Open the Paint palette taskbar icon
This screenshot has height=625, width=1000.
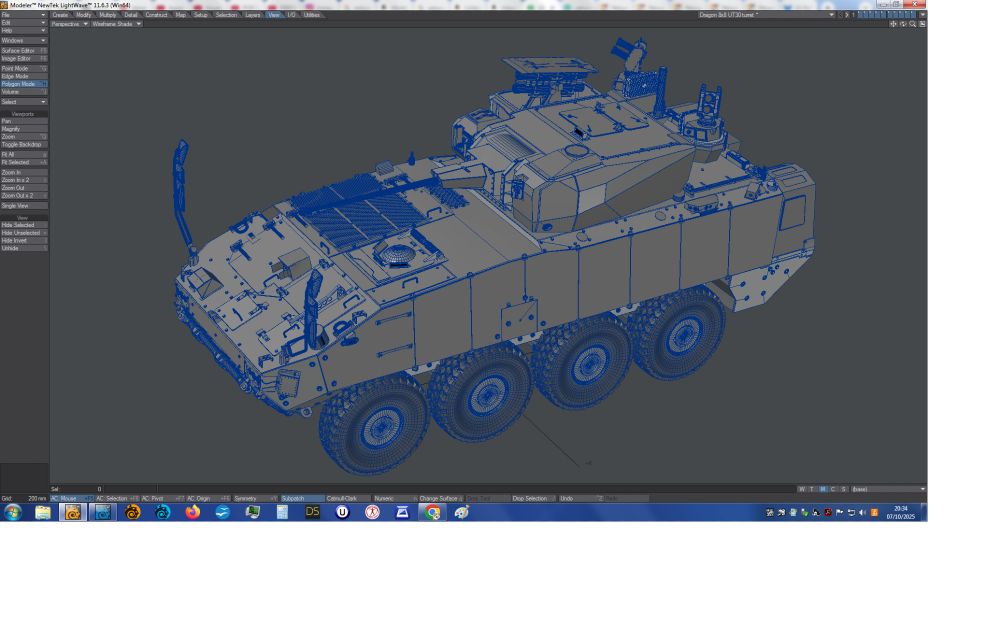tap(462, 512)
